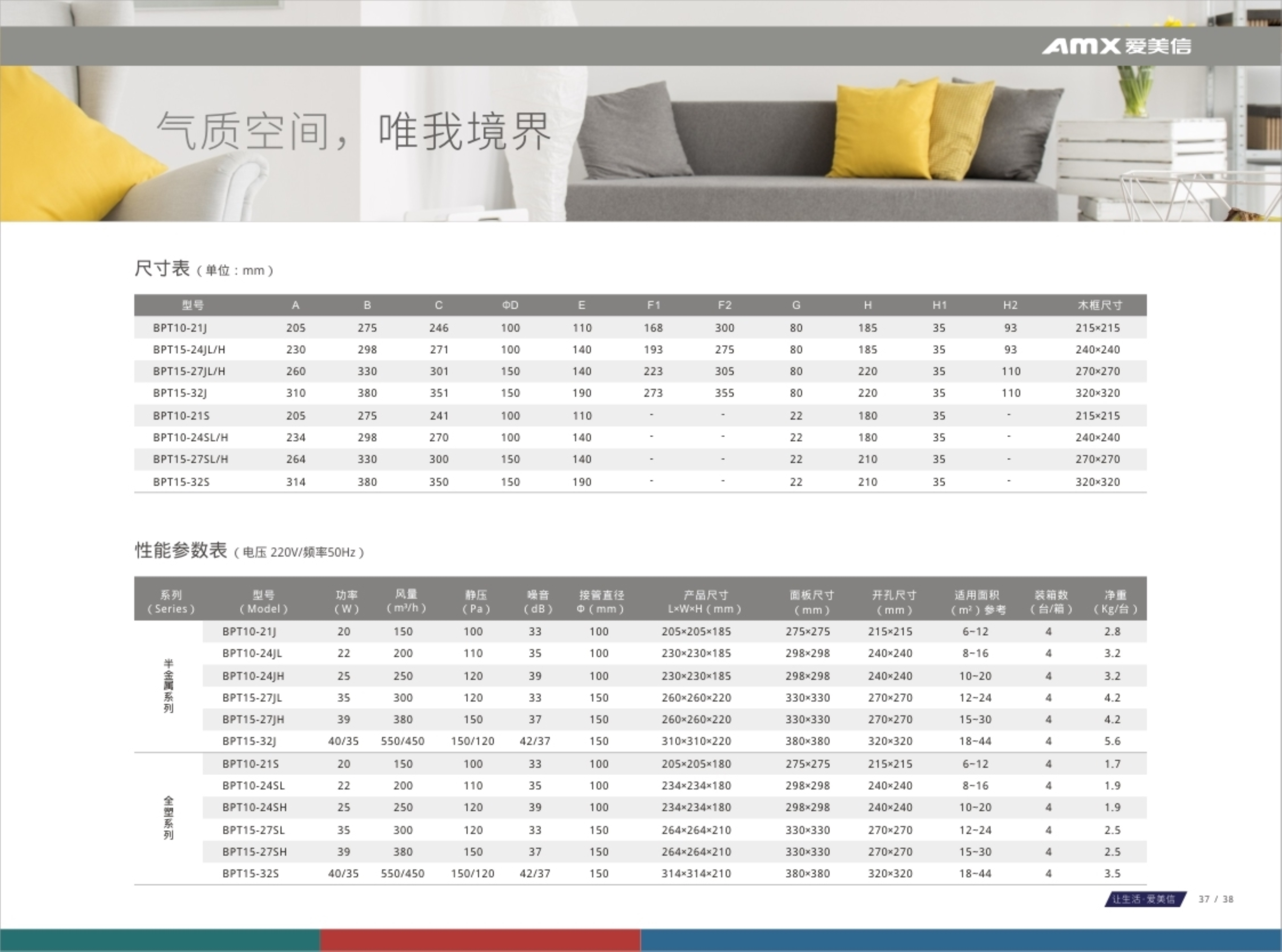Click BPT10-24JH model in performance table
The image size is (1282, 952).
(x=253, y=675)
